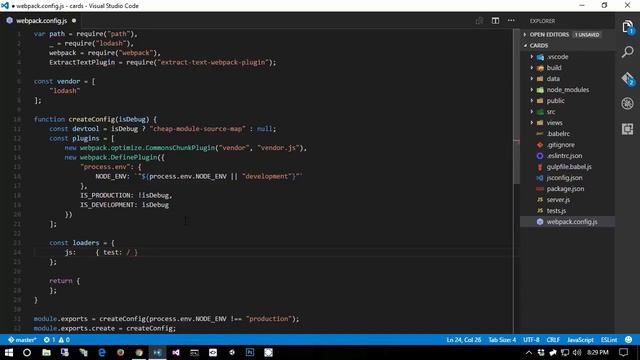Open Visual Studio (purple) from taskbar
The width and height of the screenshot is (640, 360).
point(176,352)
